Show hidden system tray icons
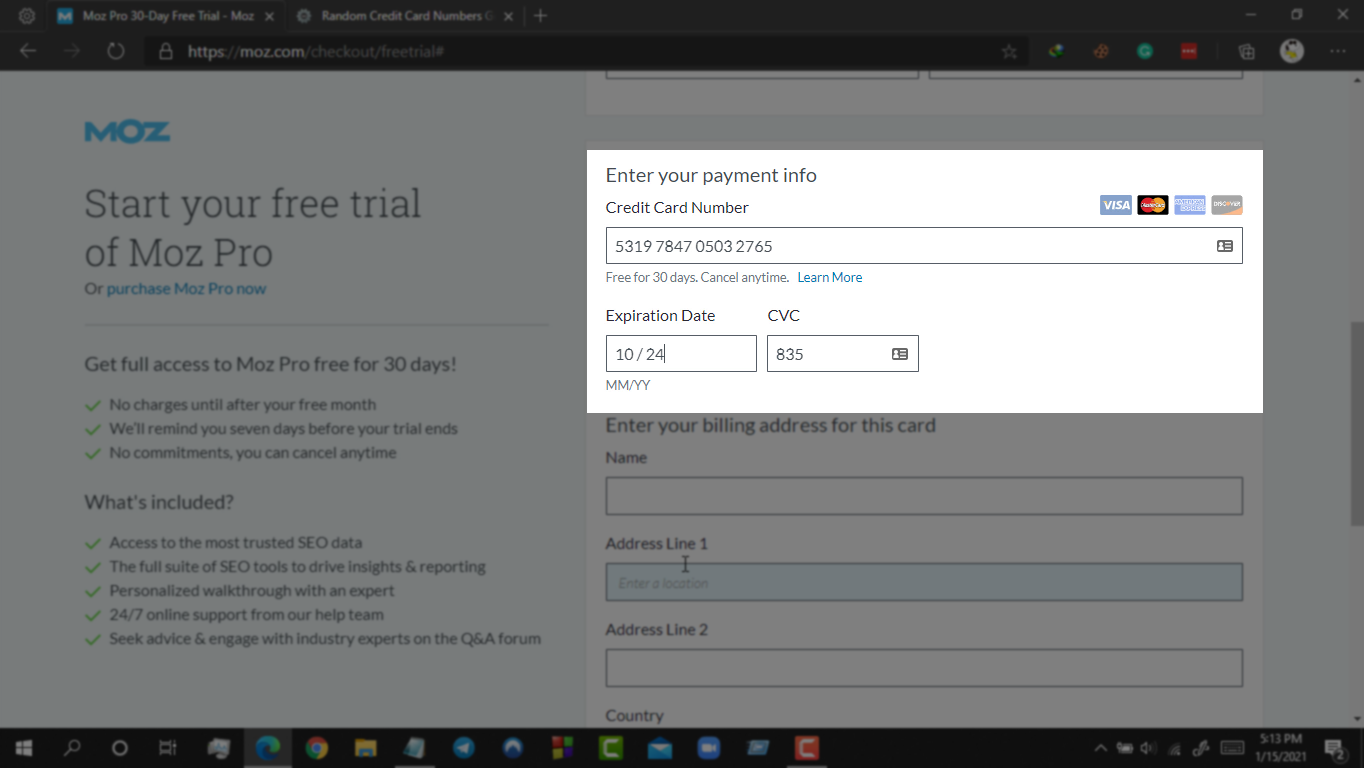 [1101, 748]
